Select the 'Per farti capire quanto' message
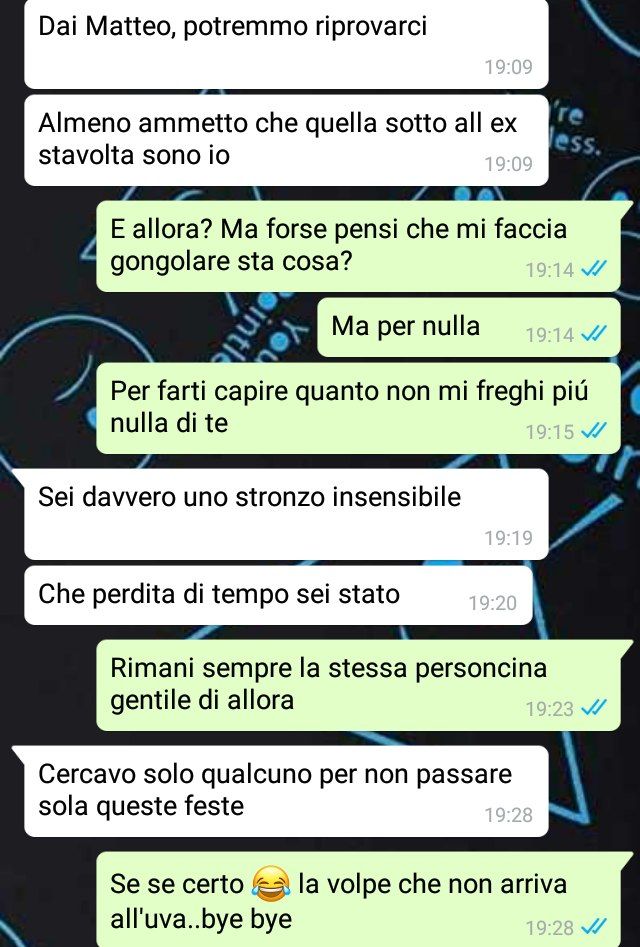 [359, 408]
